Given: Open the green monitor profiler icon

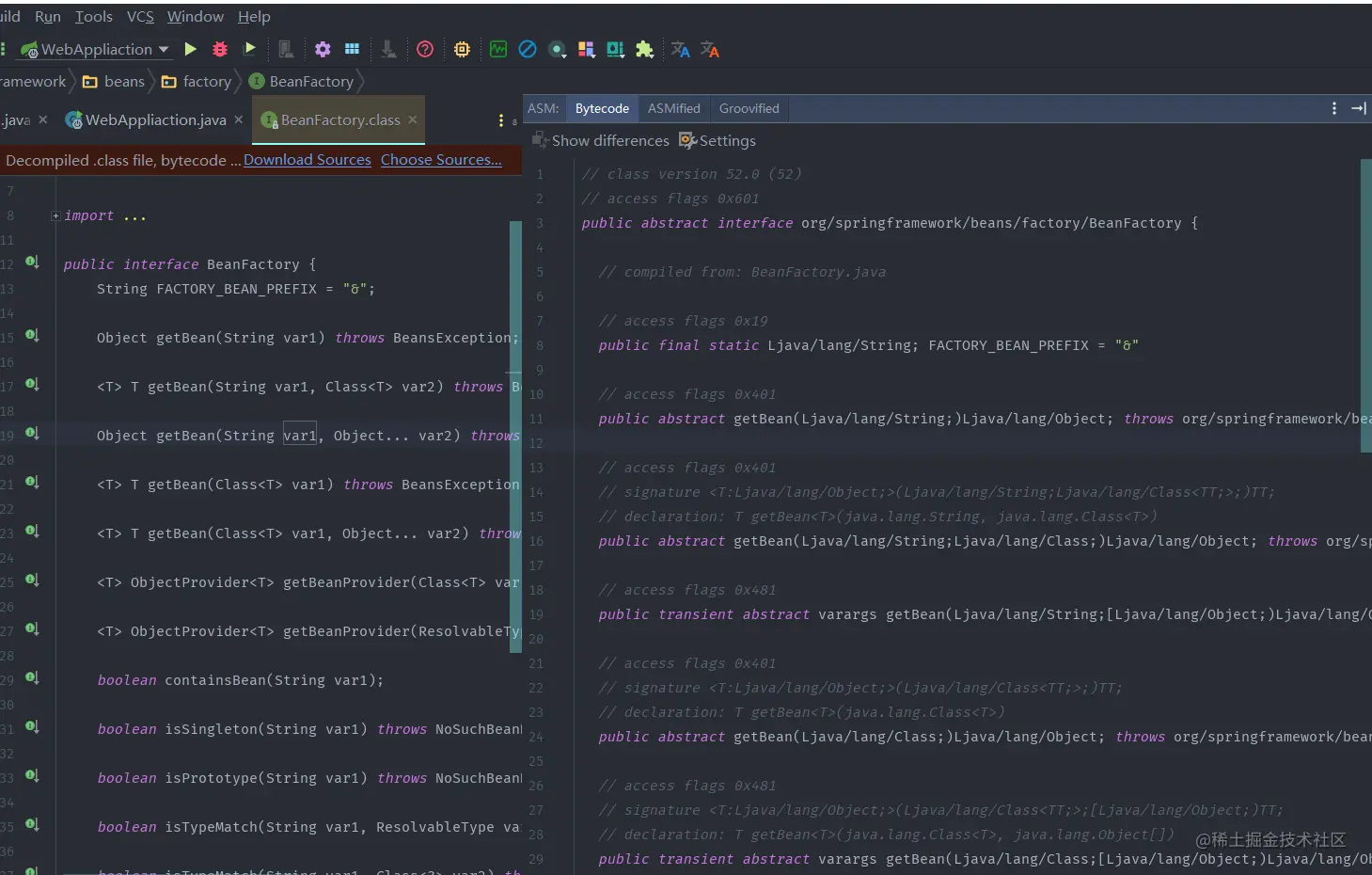Looking at the screenshot, I should coord(498,49).
